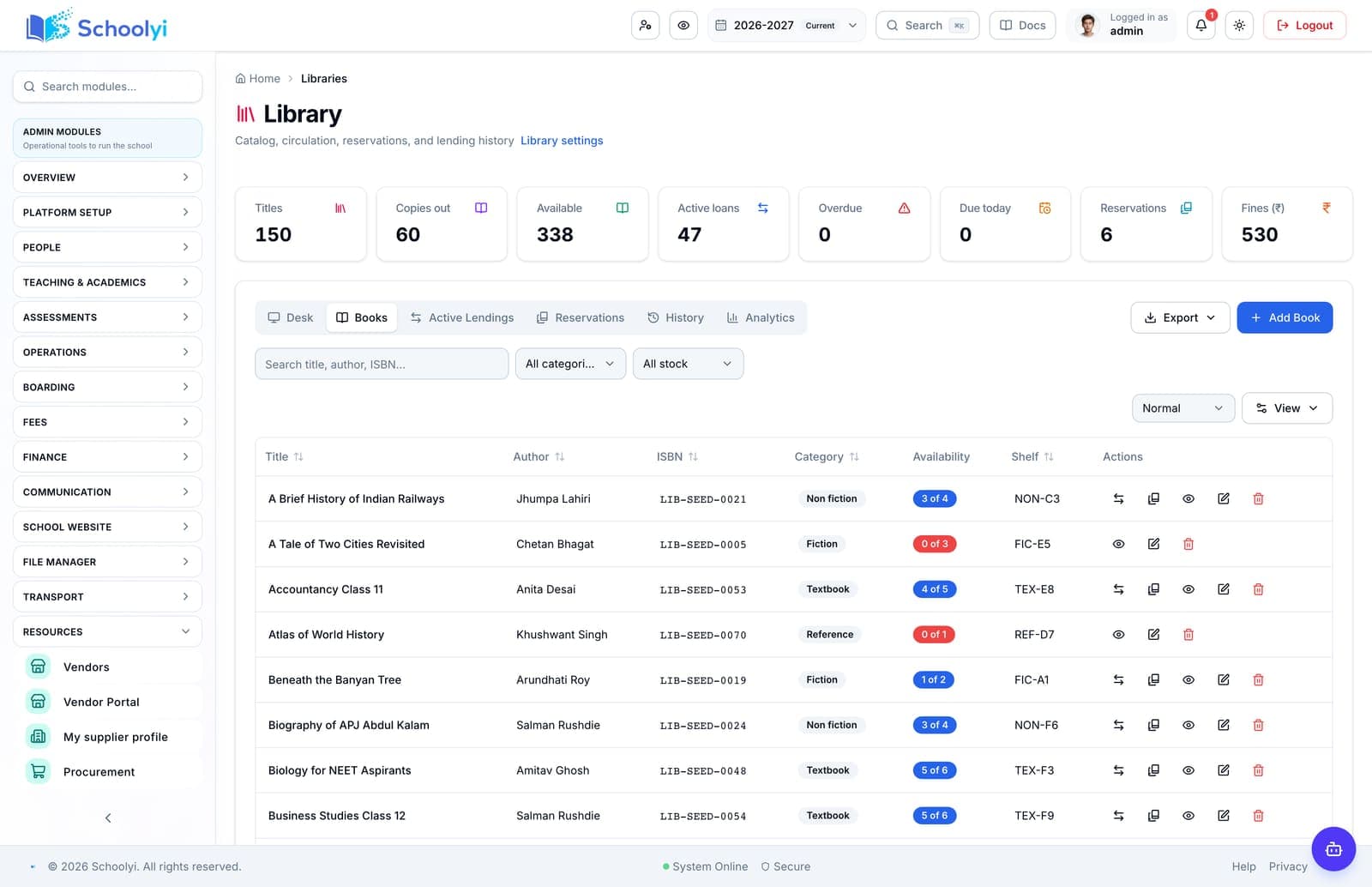Switch to the Active Lendings tab
The height and width of the screenshot is (887, 1372).
(462, 317)
